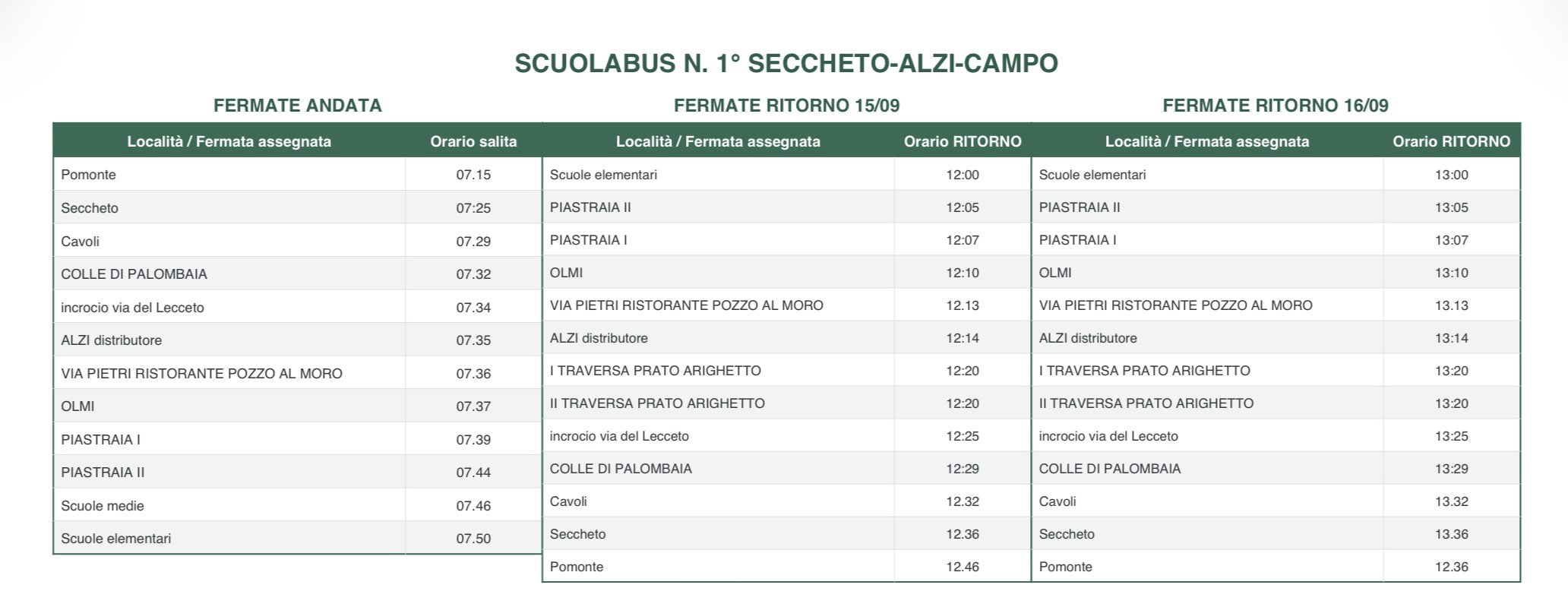Screen dimensions: 1568x607
Task: Select the Pomonte 12.46 return time
Action: click(x=963, y=566)
